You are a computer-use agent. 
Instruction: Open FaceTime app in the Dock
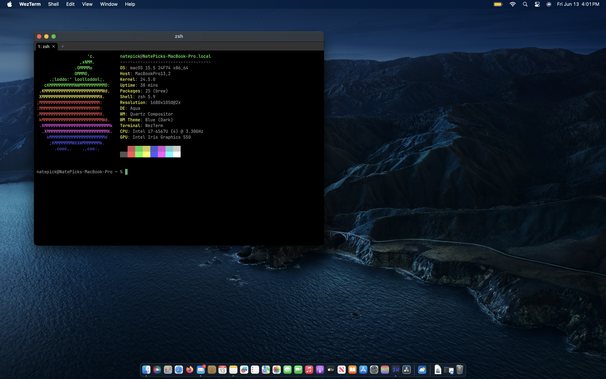[x=298, y=370]
